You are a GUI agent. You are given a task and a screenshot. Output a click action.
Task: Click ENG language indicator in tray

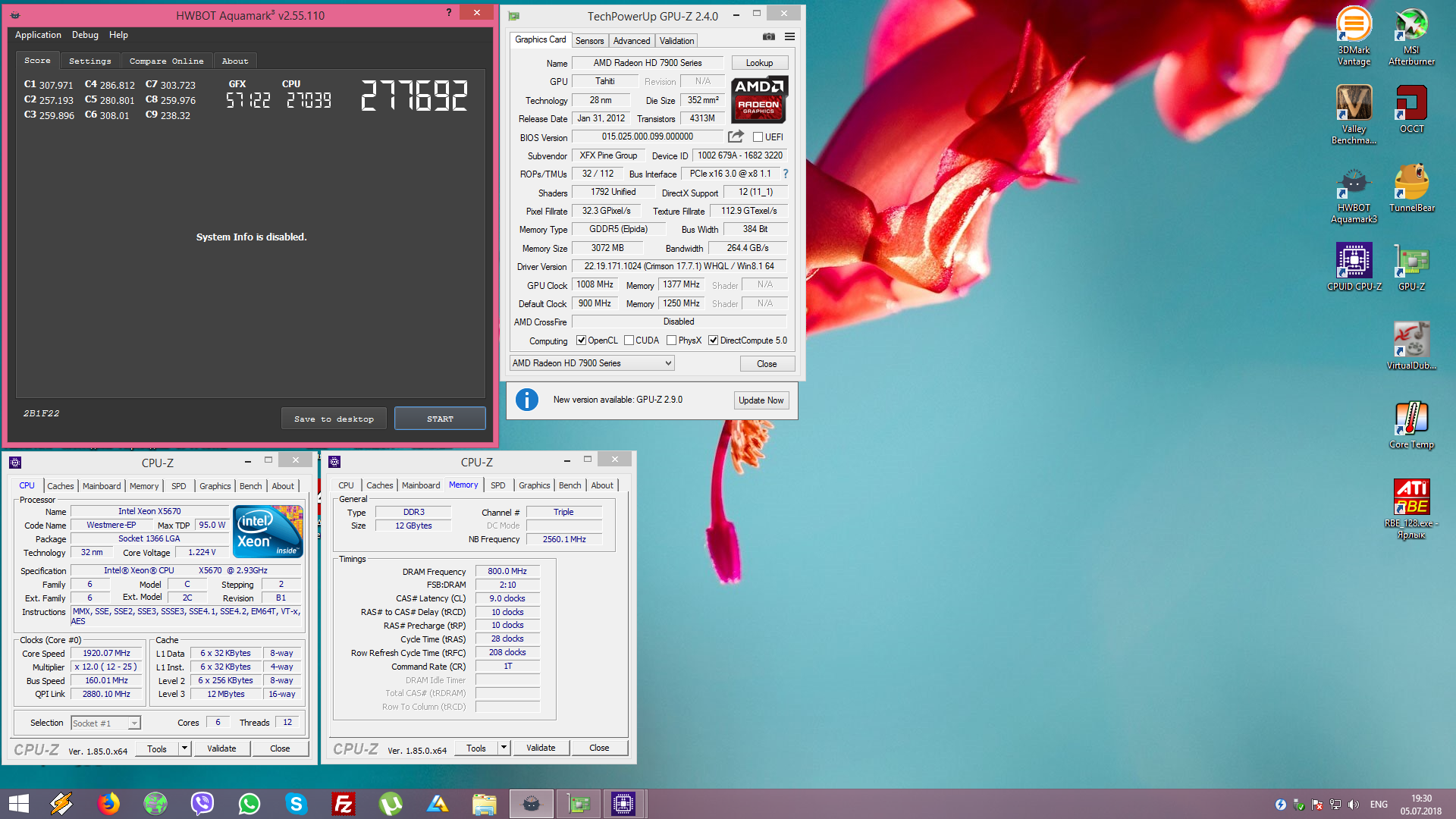tap(1379, 805)
